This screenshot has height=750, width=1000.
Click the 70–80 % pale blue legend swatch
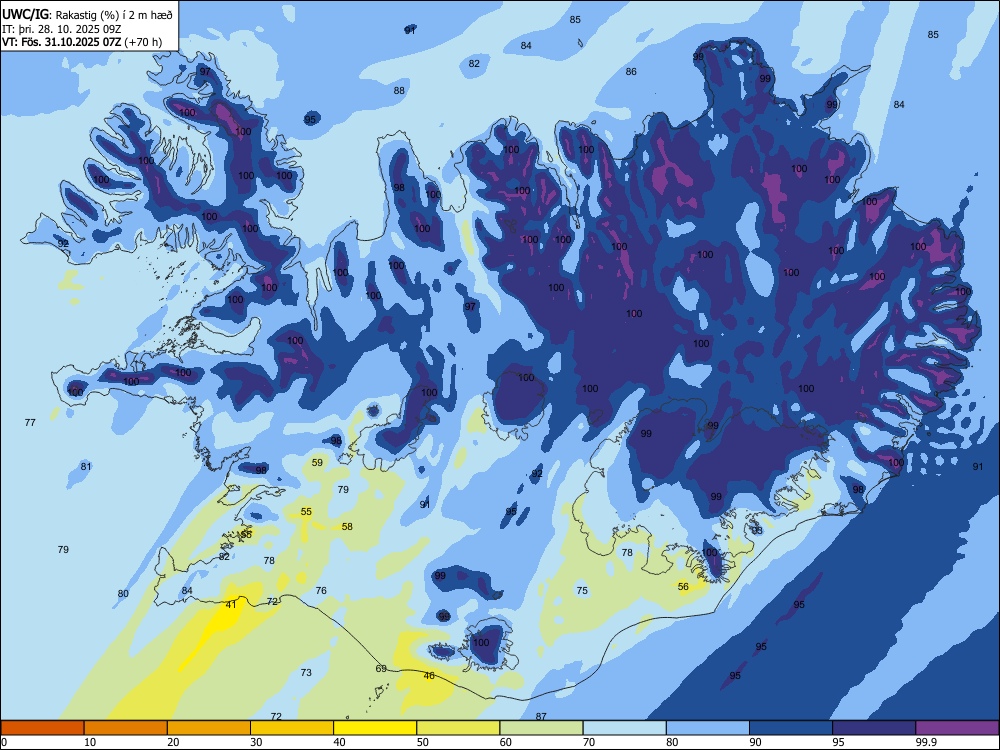pos(624,728)
